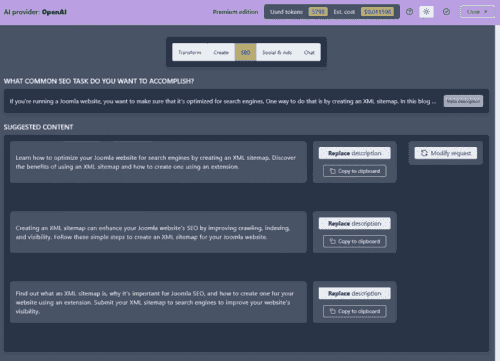The width and height of the screenshot is (500, 361).
Task: Switch to the Create tab
Action: 221,52
